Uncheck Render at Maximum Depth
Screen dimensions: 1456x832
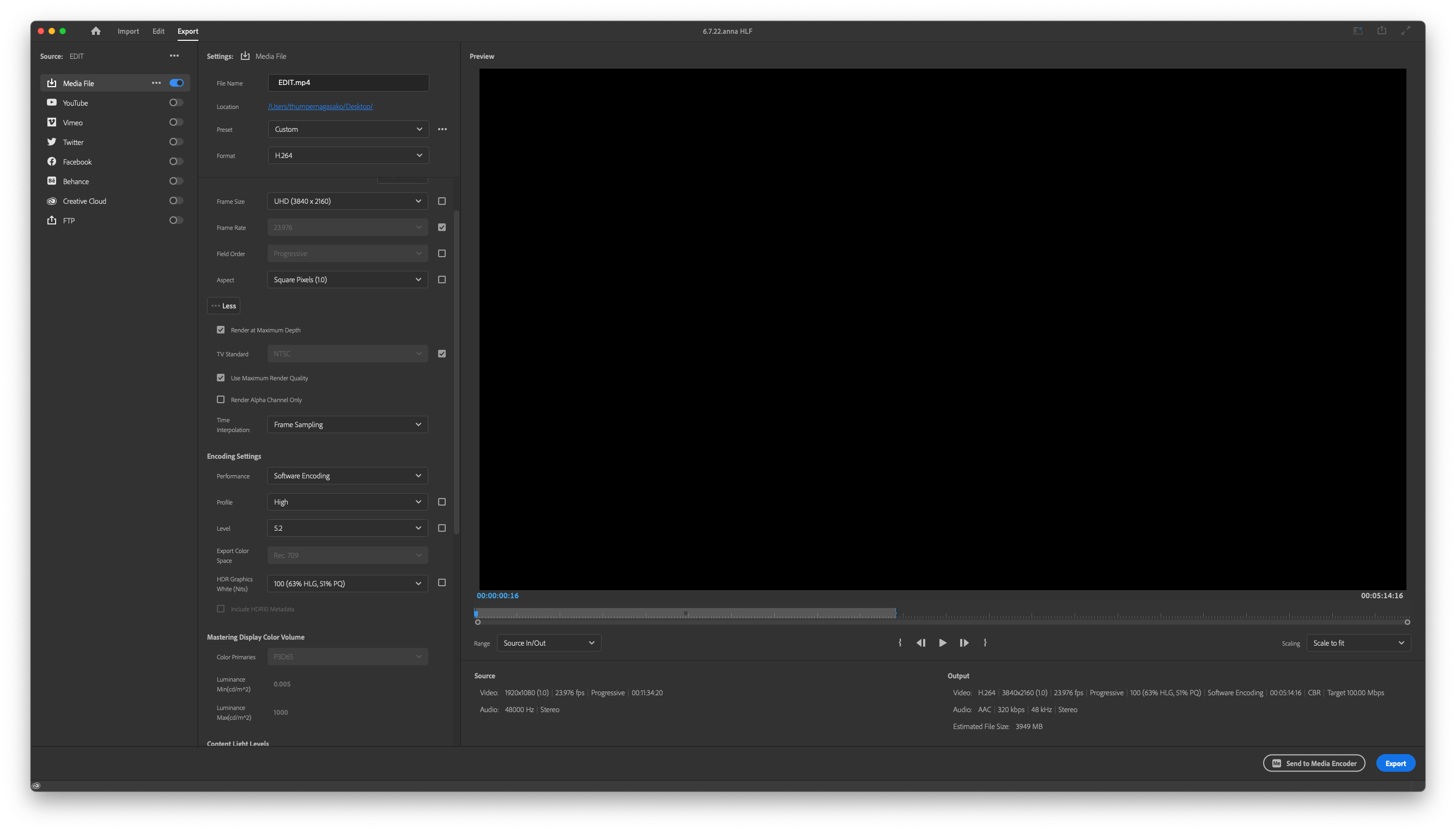coord(221,330)
